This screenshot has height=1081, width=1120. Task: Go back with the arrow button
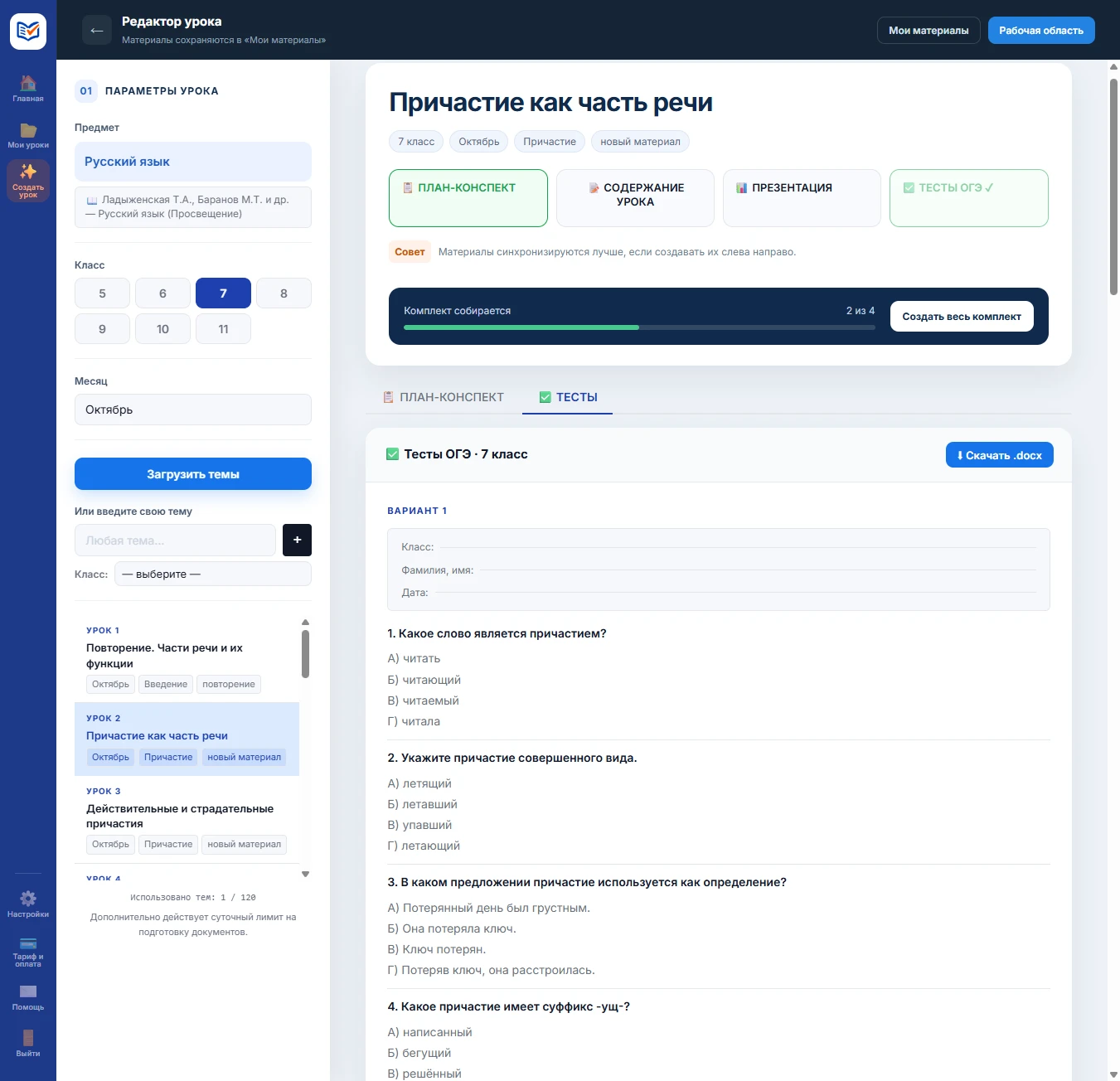tap(97, 31)
